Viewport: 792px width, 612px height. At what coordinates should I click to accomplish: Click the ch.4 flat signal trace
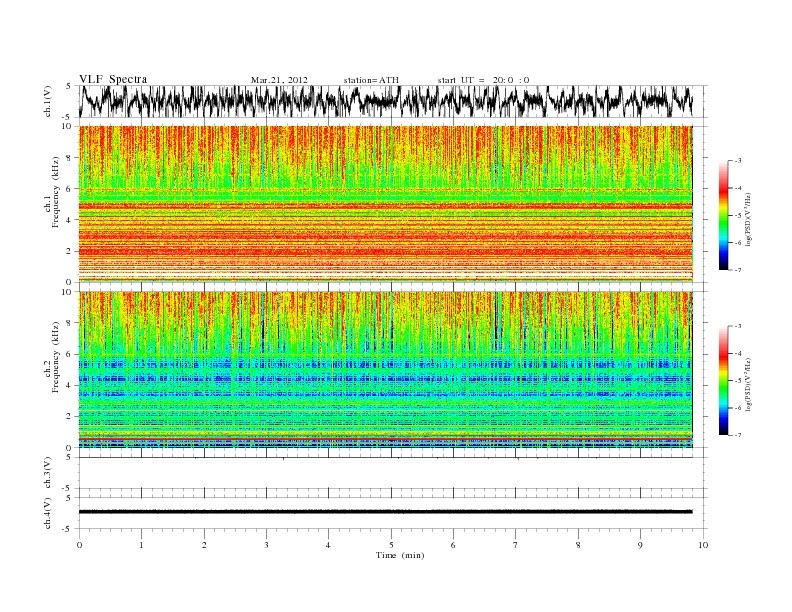(x=385, y=512)
